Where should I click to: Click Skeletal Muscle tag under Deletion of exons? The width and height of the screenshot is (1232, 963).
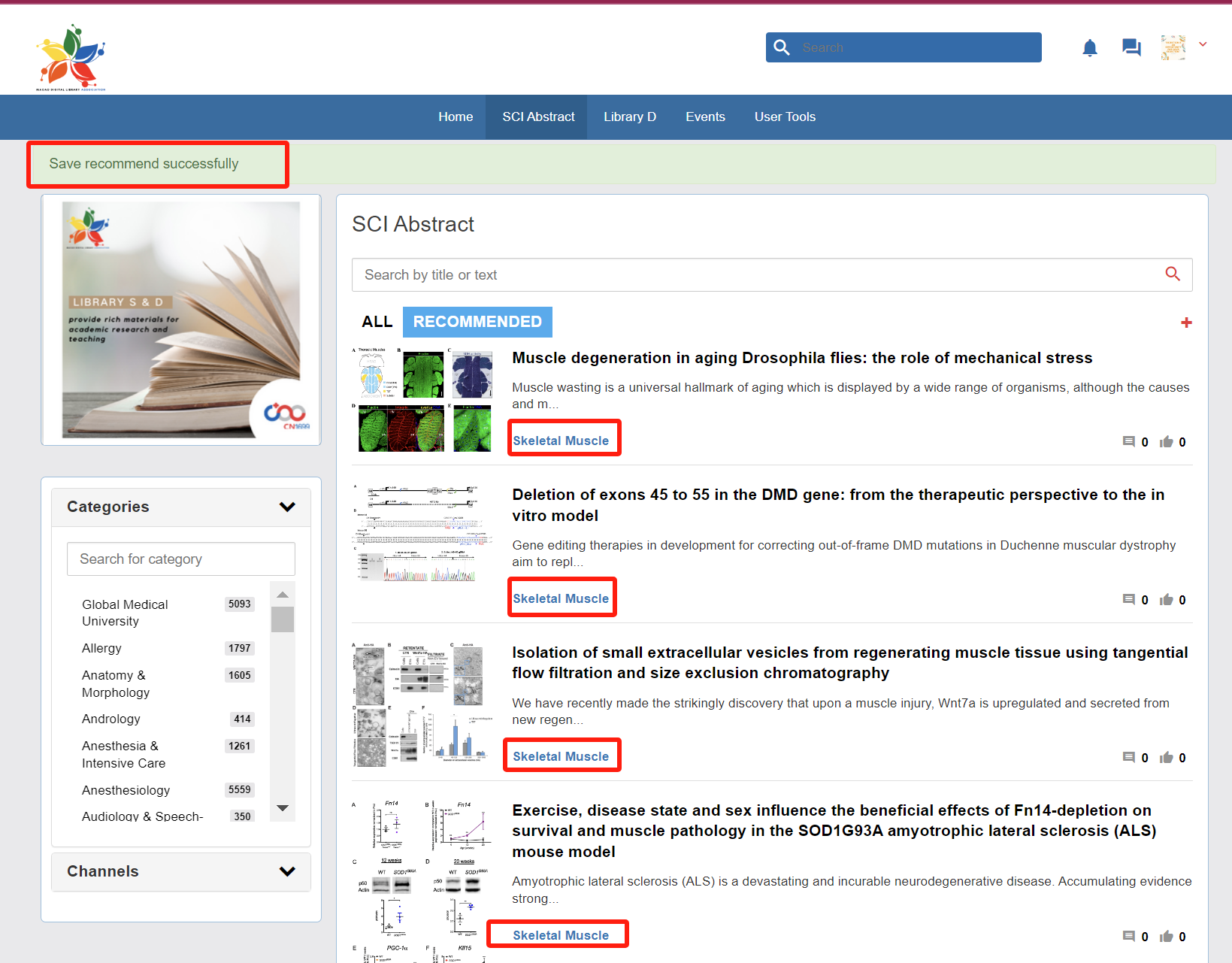pyautogui.click(x=561, y=598)
